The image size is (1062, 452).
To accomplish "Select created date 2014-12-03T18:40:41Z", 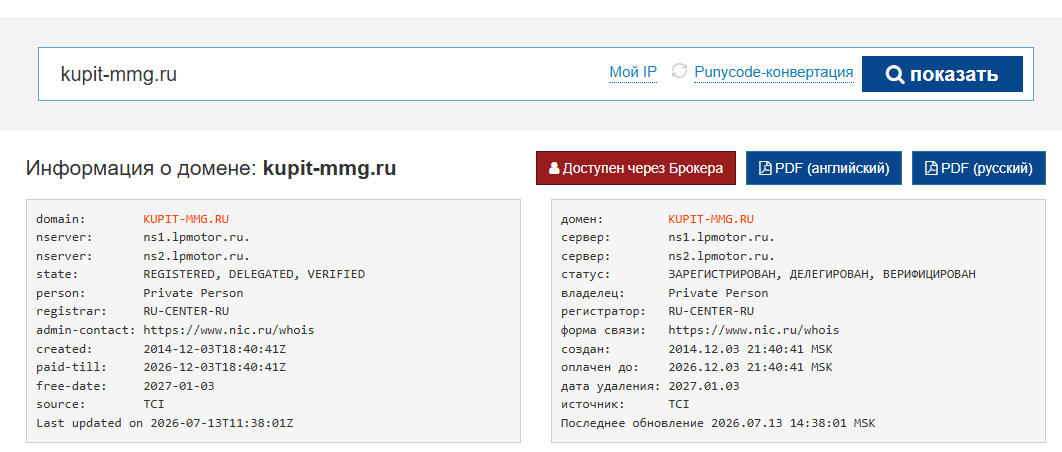I will pos(214,348).
